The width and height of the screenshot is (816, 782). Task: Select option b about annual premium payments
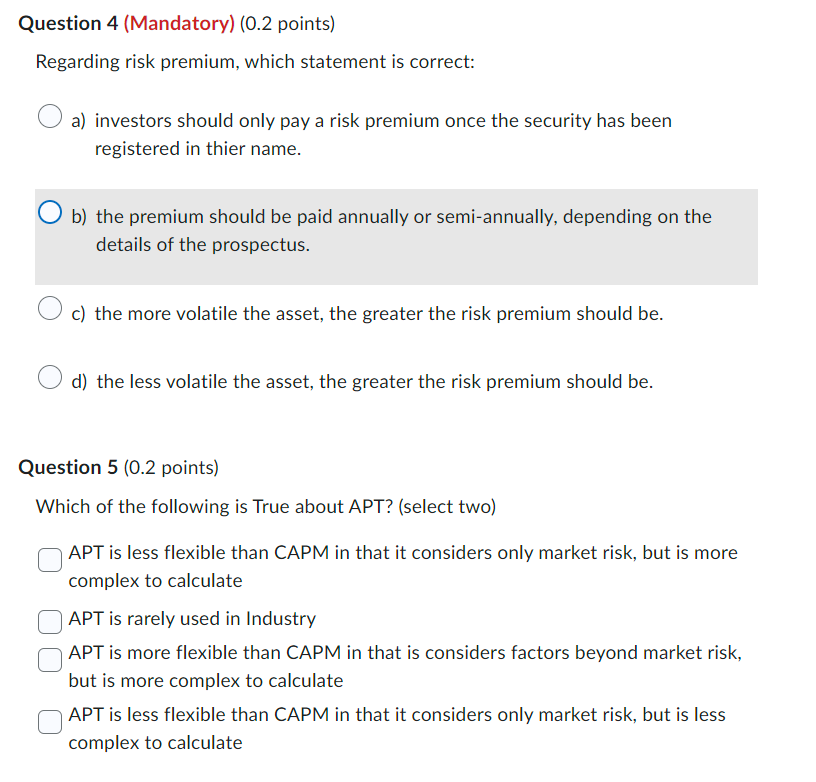pos(49,212)
